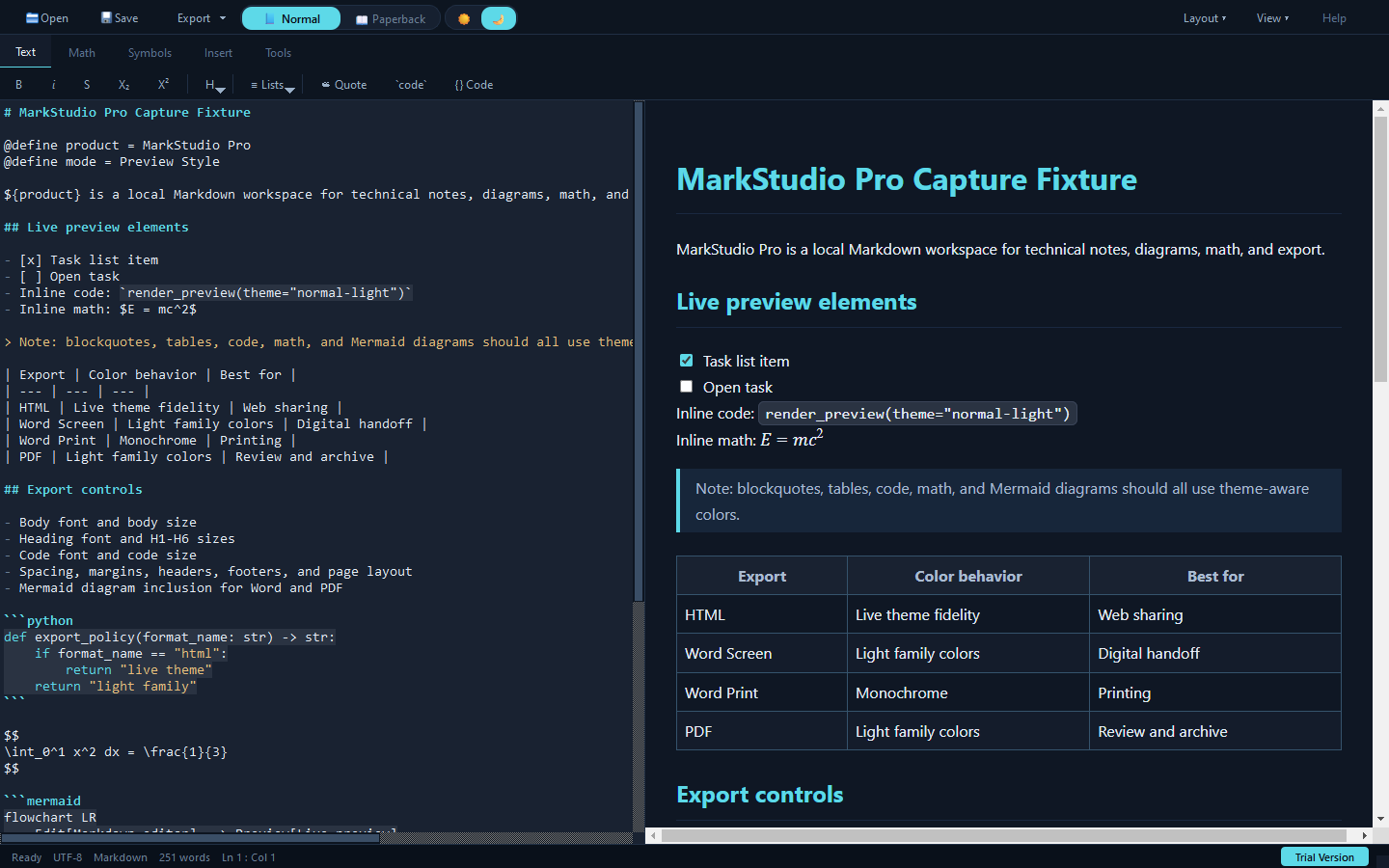
Task: Click the 'flowchart LR' editor line
Action: point(50,817)
